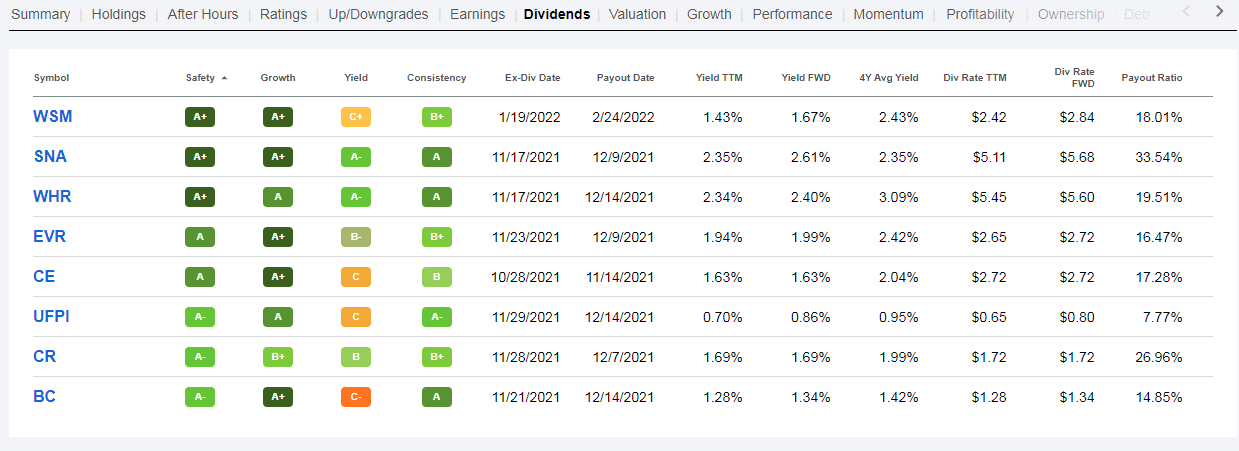Open the BC ticker link
This screenshot has width=1239, height=451.
44,397
